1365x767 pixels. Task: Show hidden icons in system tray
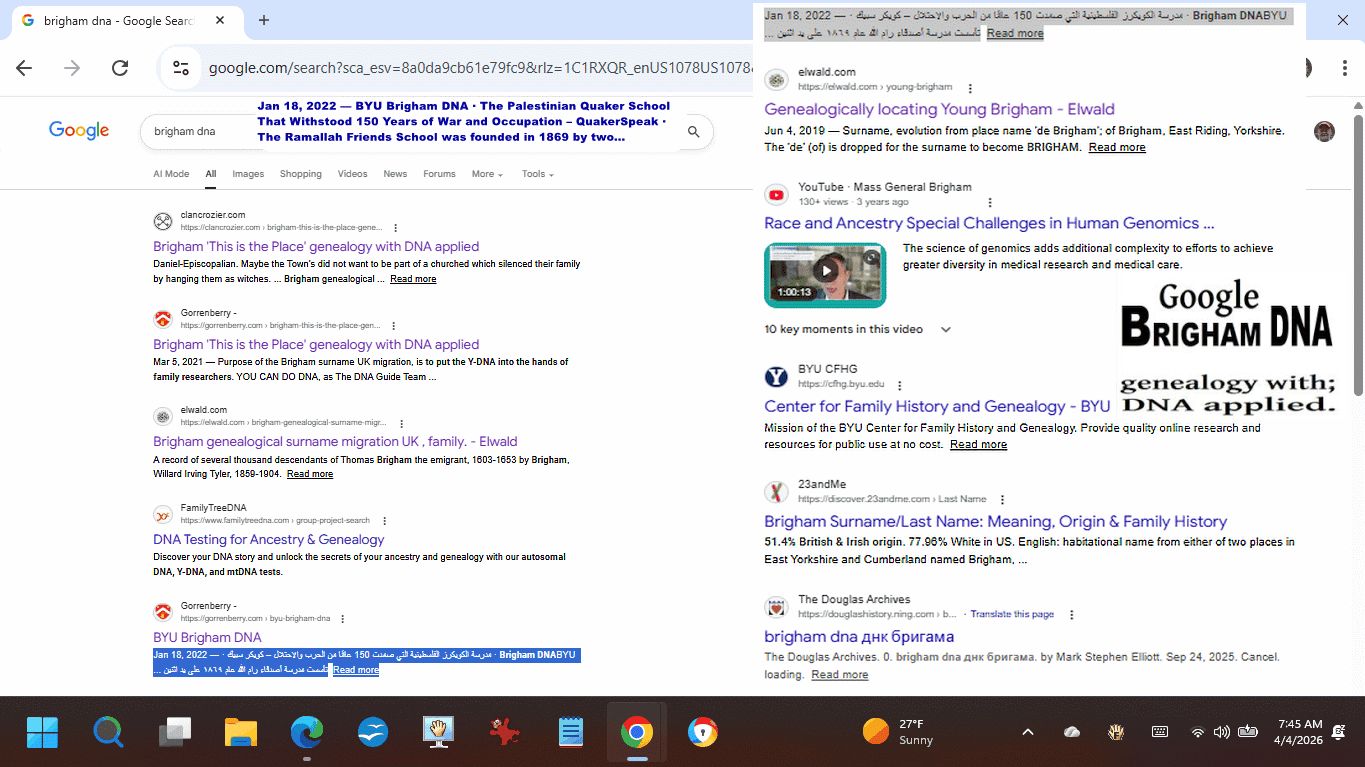click(x=1027, y=732)
